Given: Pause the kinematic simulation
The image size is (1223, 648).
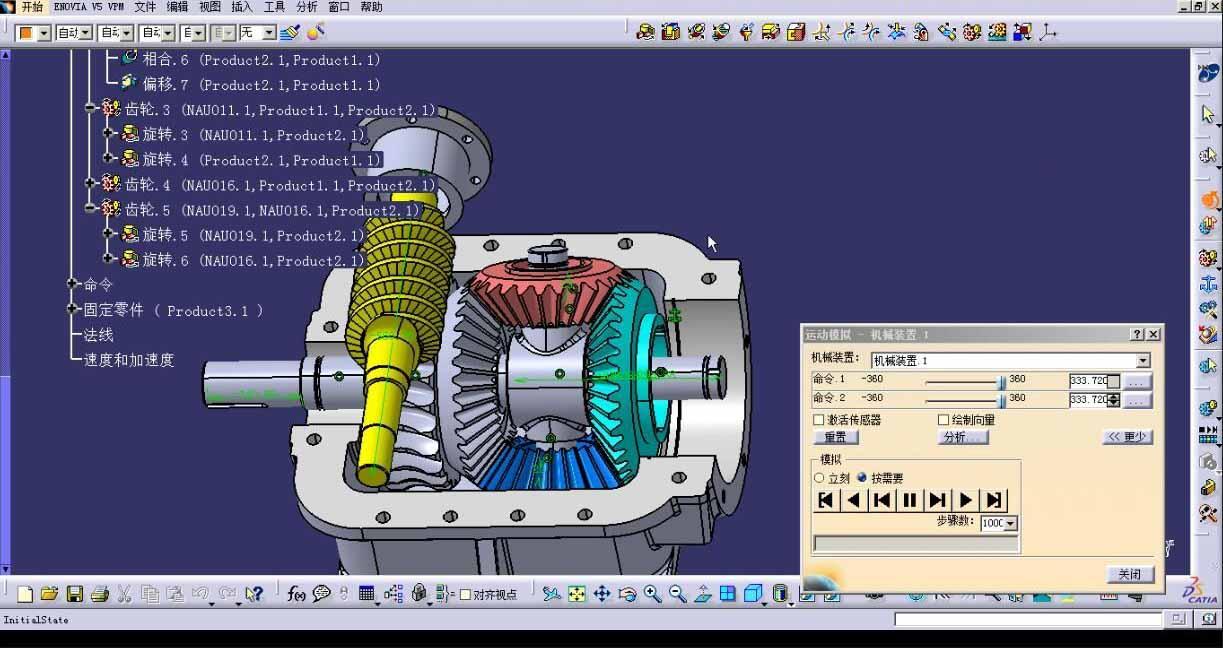Looking at the screenshot, I should (x=910, y=500).
